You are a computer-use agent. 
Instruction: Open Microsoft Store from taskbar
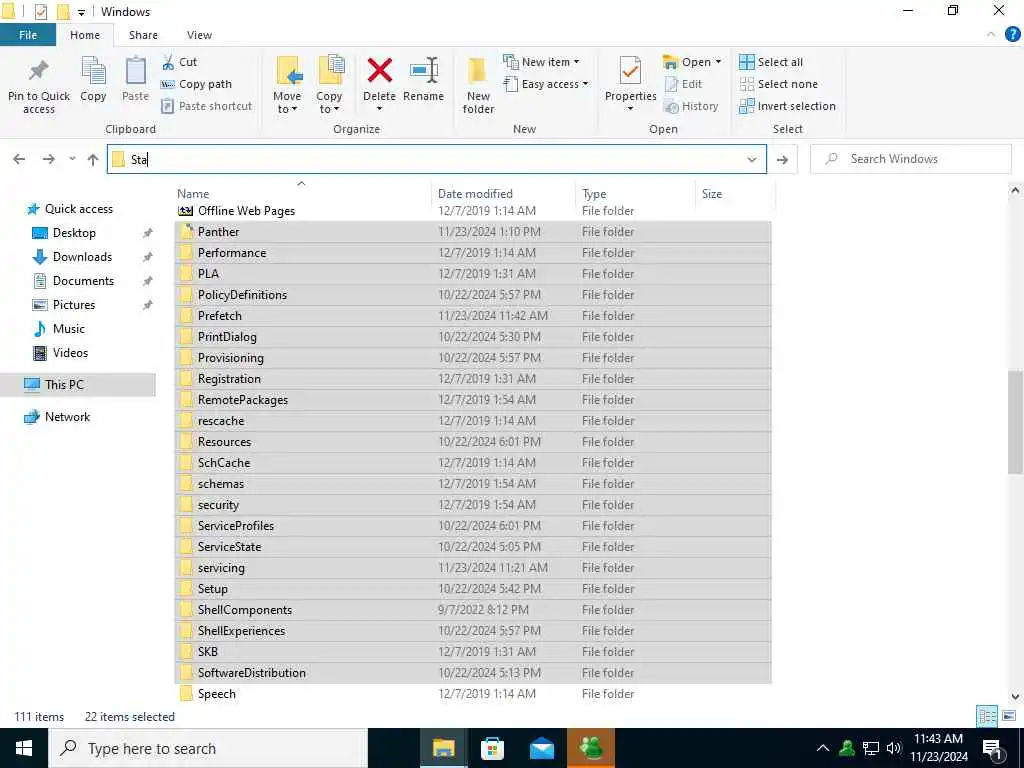click(492, 748)
